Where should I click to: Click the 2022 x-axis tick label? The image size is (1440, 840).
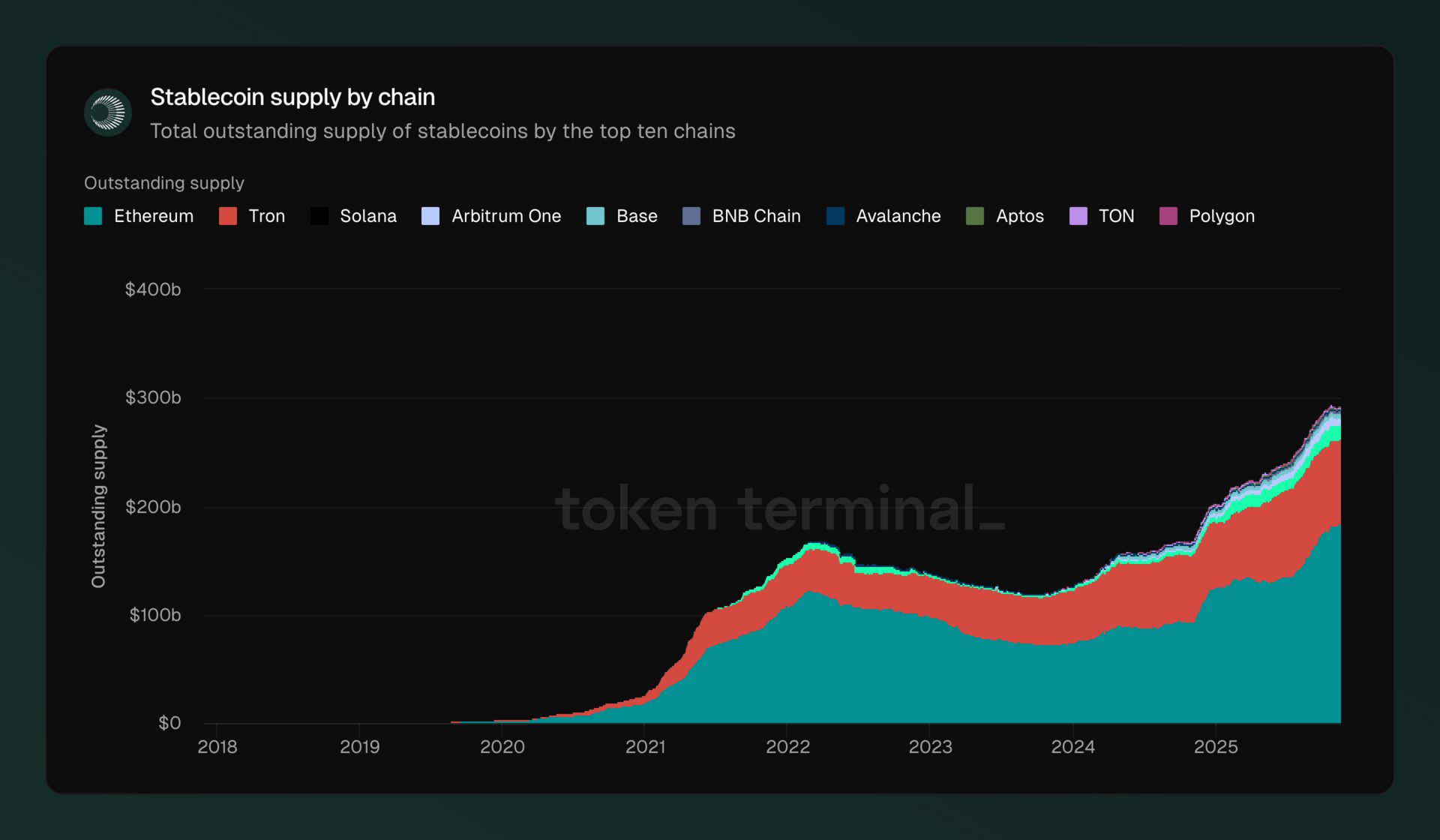point(787,747)
